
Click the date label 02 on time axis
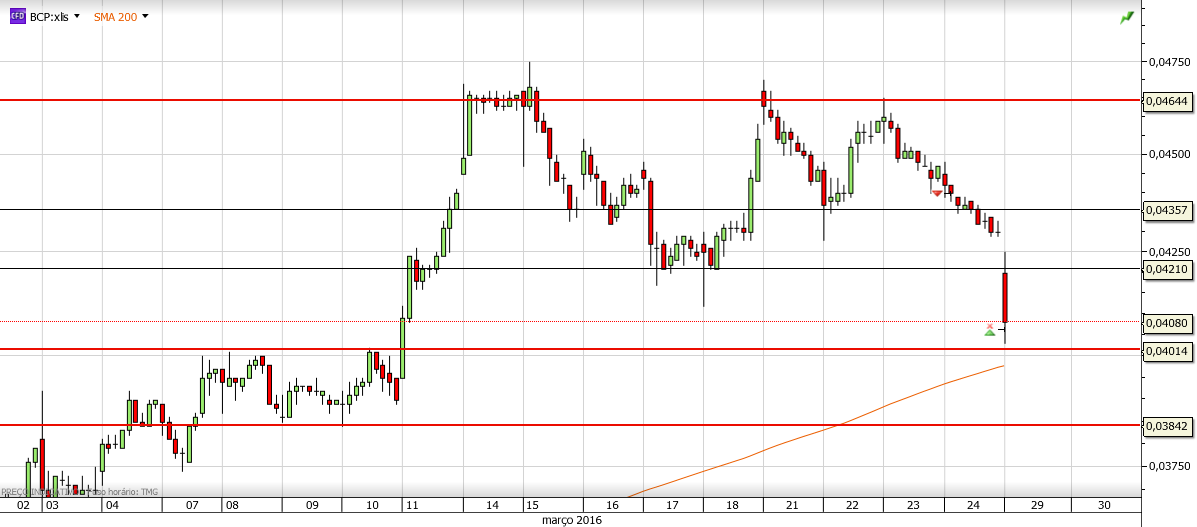coord(23,505)
